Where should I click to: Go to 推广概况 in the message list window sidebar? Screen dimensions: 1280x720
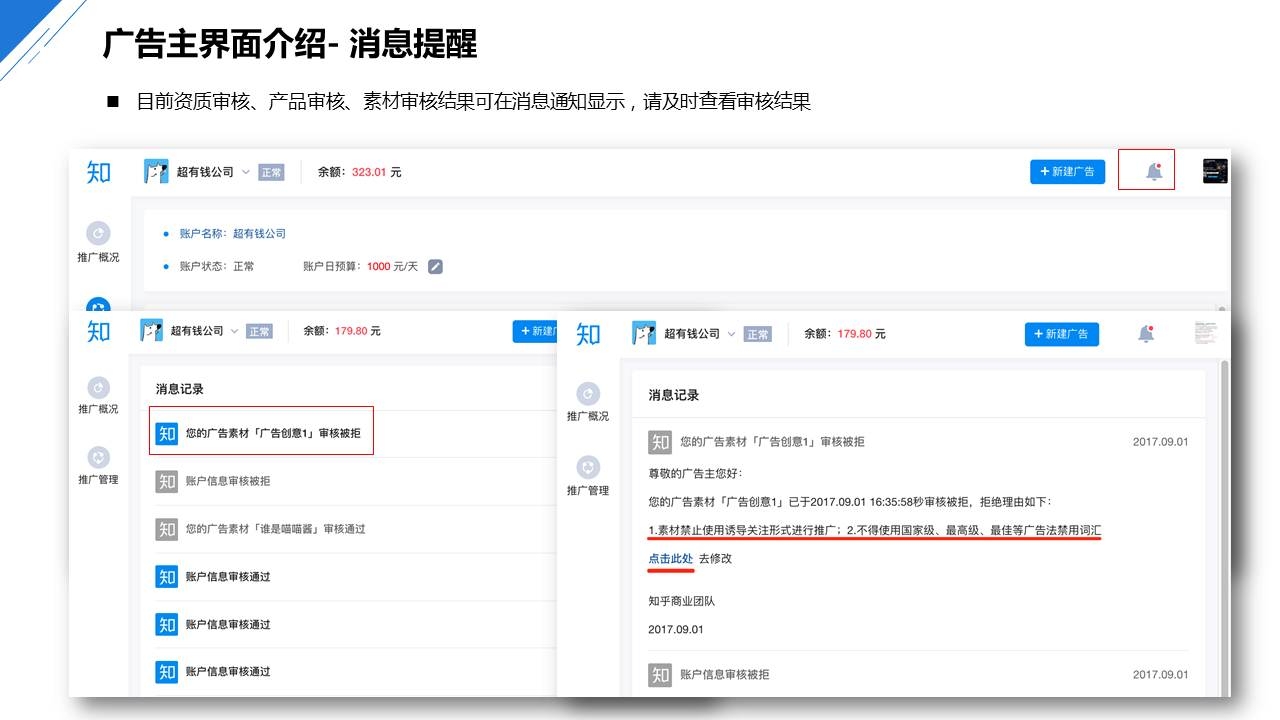(x=98, y=388)
